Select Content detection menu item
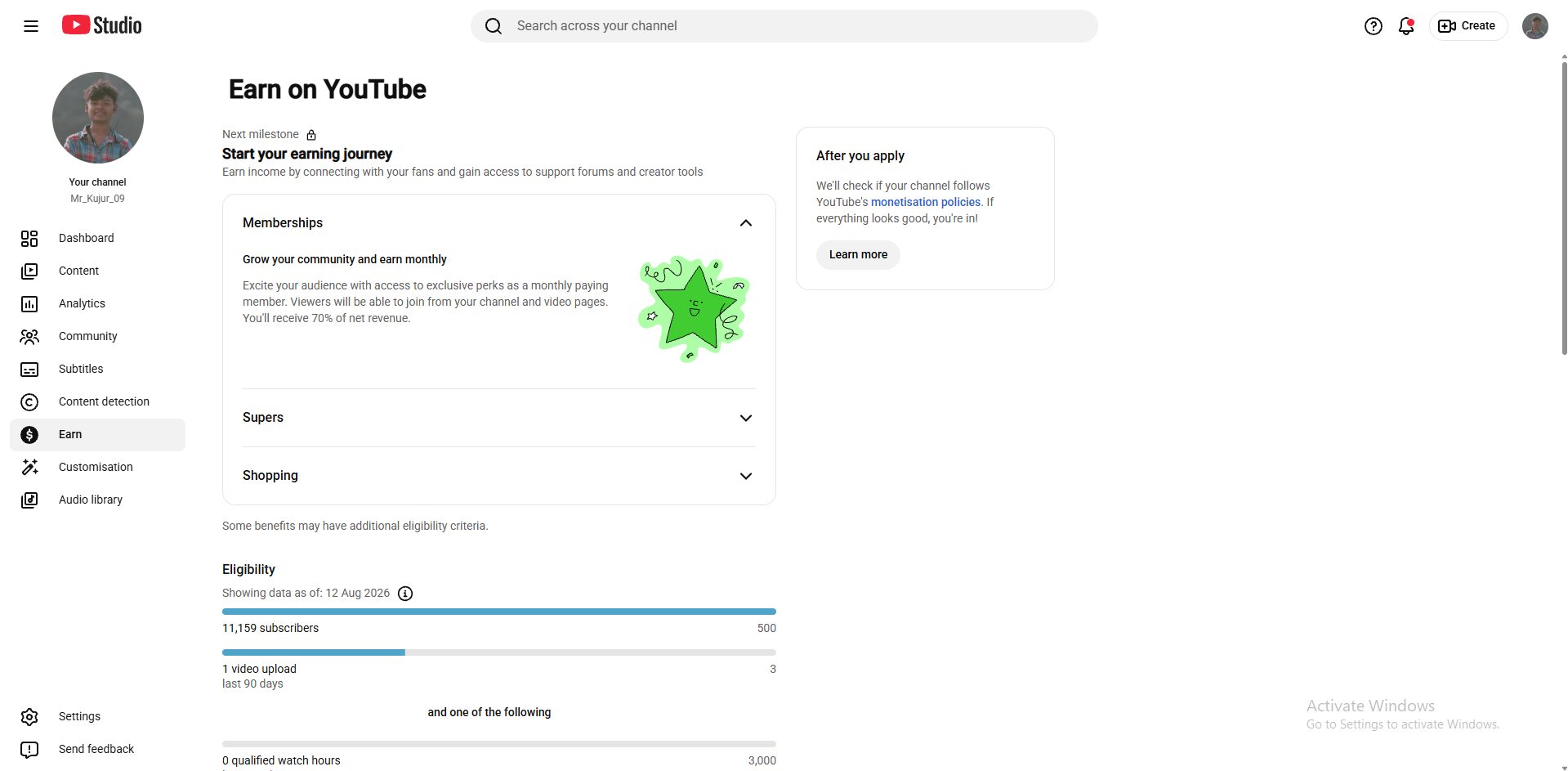The image size is (1568, 771). [98, 401]
